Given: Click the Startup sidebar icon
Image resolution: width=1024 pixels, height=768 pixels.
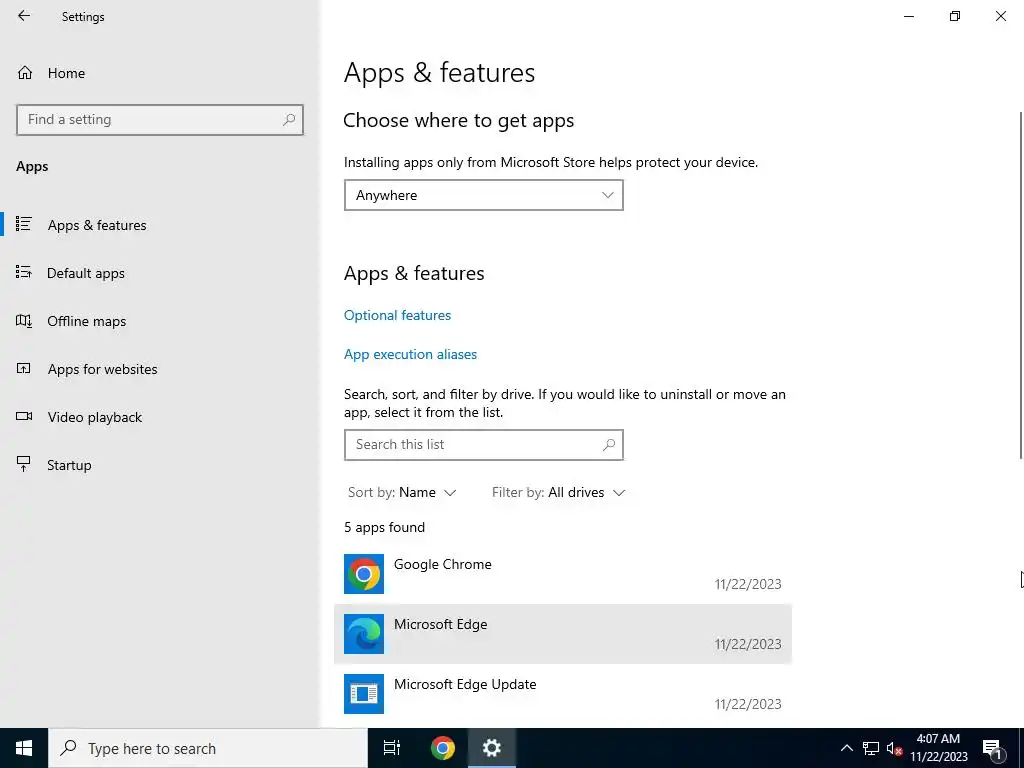Looking at the screenshot, I should click(24, 464).
